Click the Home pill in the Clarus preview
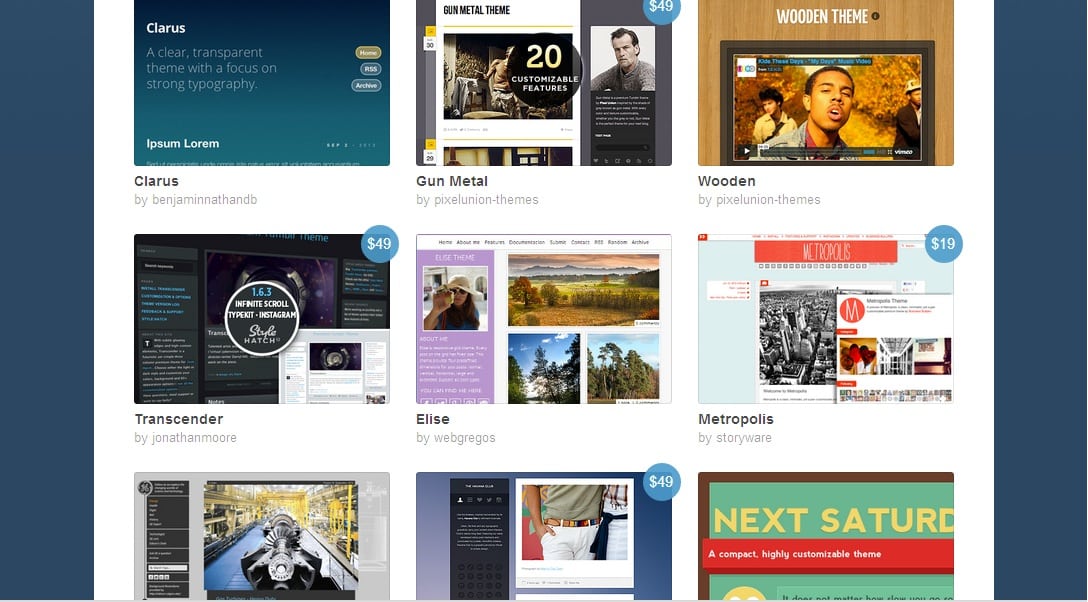This screenshot has width=1088, height=602. coord(368,53)
